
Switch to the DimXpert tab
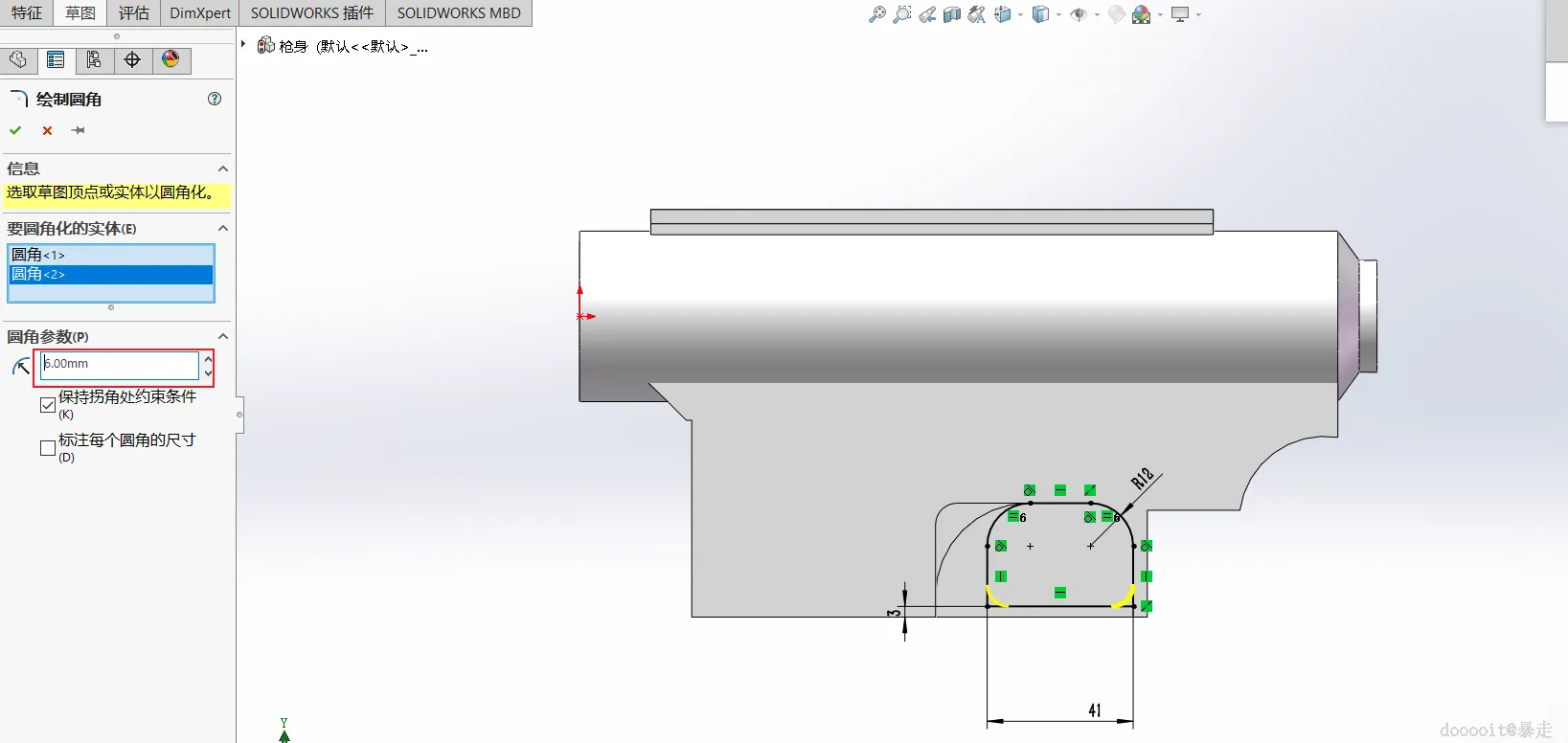point(200,13)
